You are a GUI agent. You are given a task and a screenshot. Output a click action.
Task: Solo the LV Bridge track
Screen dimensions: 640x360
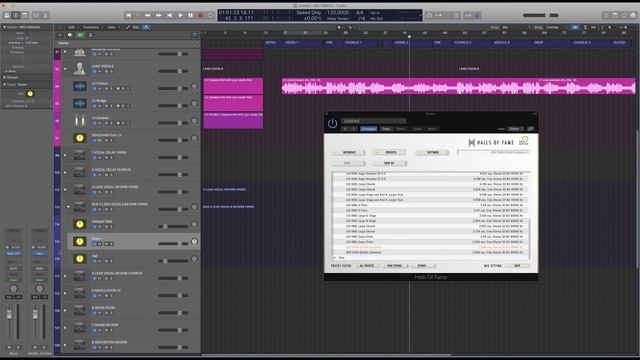[x=111, y=106]
